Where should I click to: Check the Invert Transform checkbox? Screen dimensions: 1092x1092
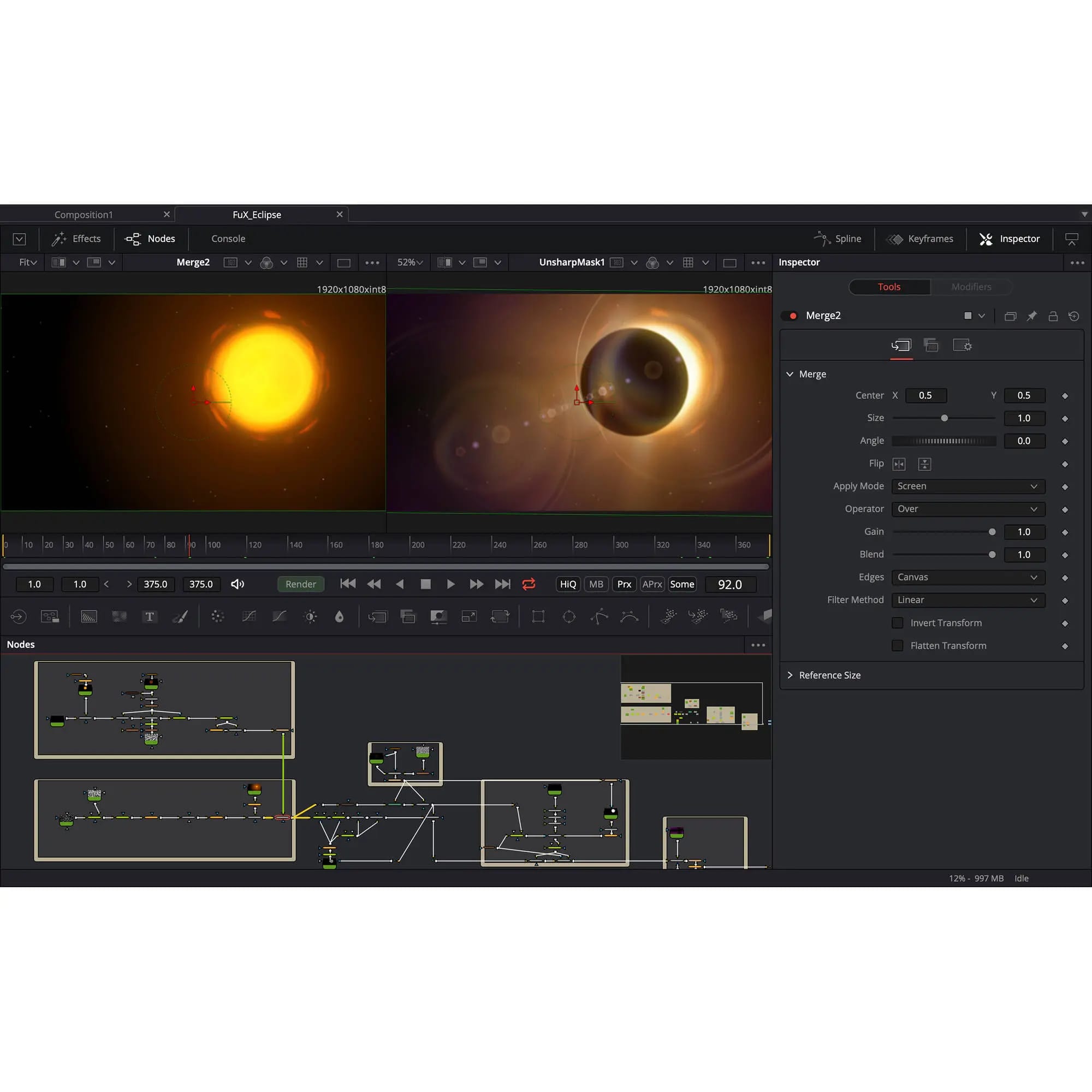coord(897,622)
